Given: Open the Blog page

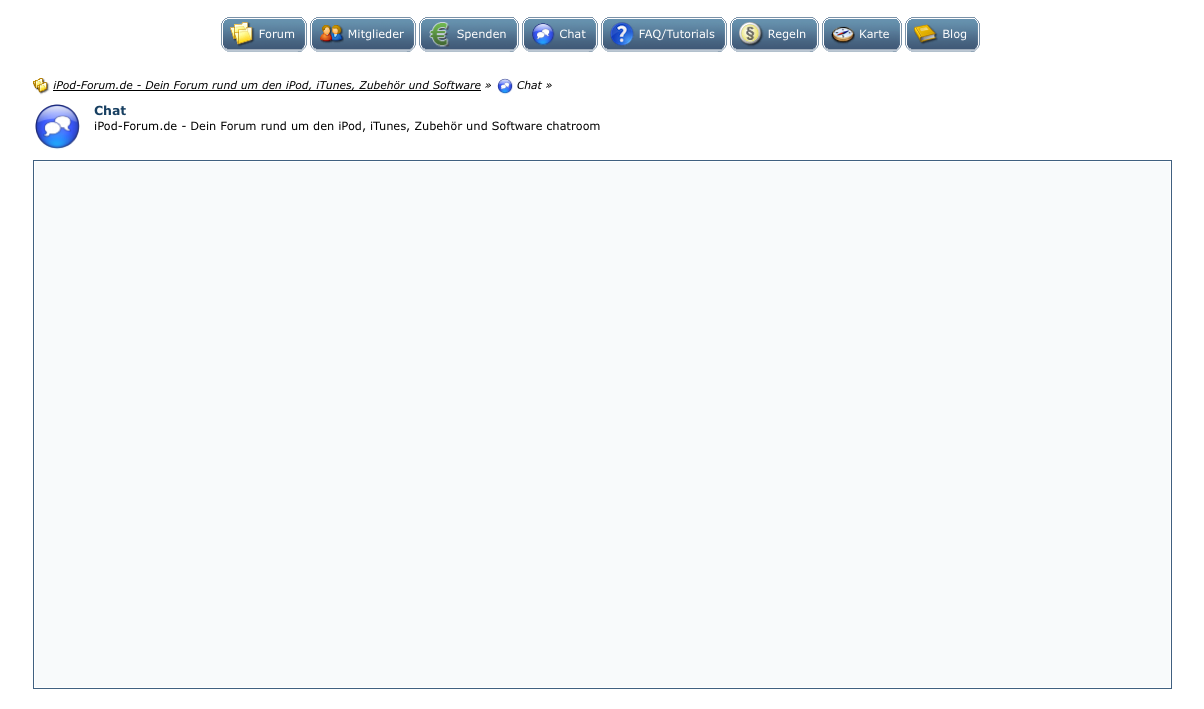Looking at the screenshot, I should point(942,34).
